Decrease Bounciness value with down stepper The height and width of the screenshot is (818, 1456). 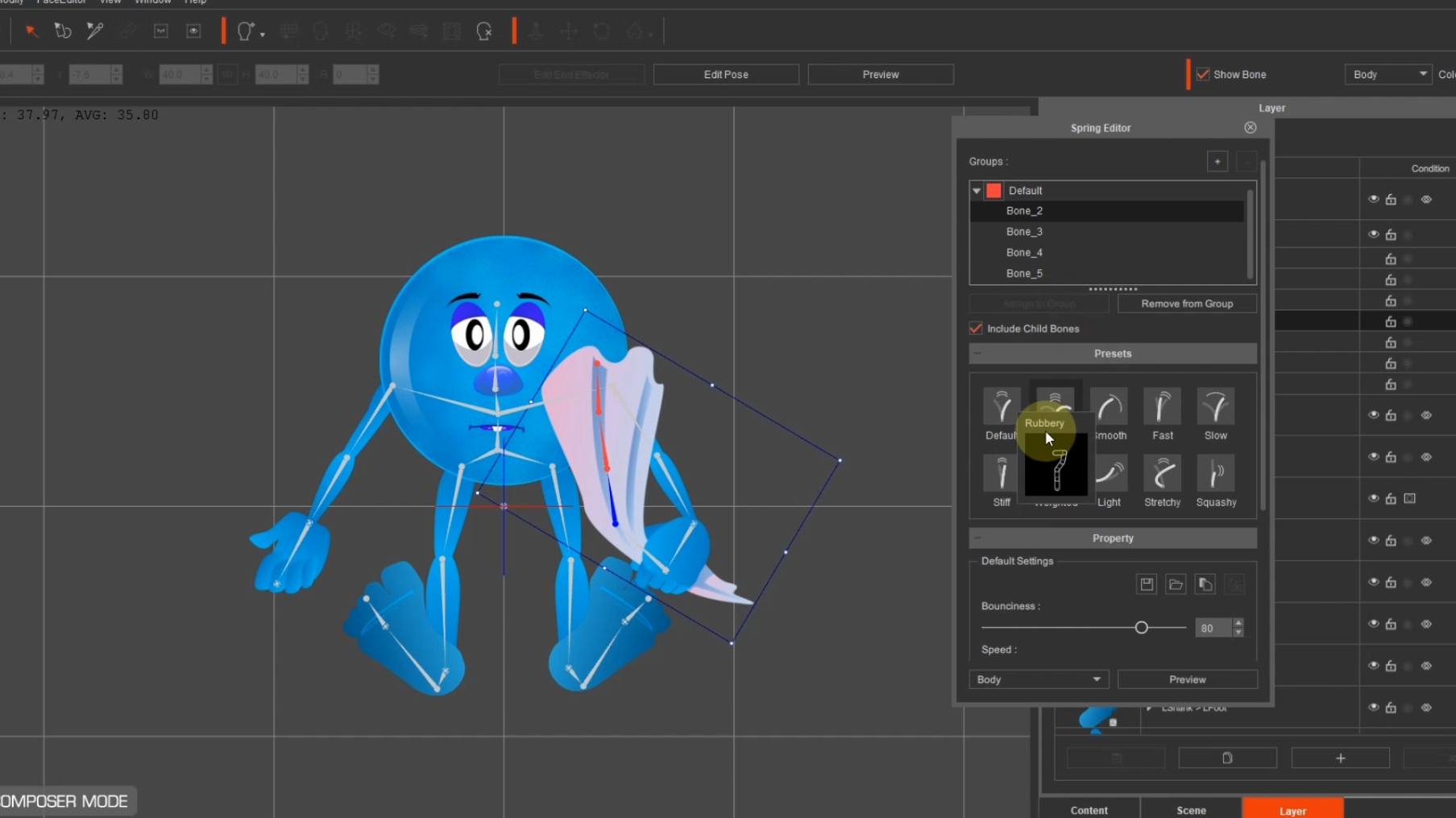(1238, 633)
